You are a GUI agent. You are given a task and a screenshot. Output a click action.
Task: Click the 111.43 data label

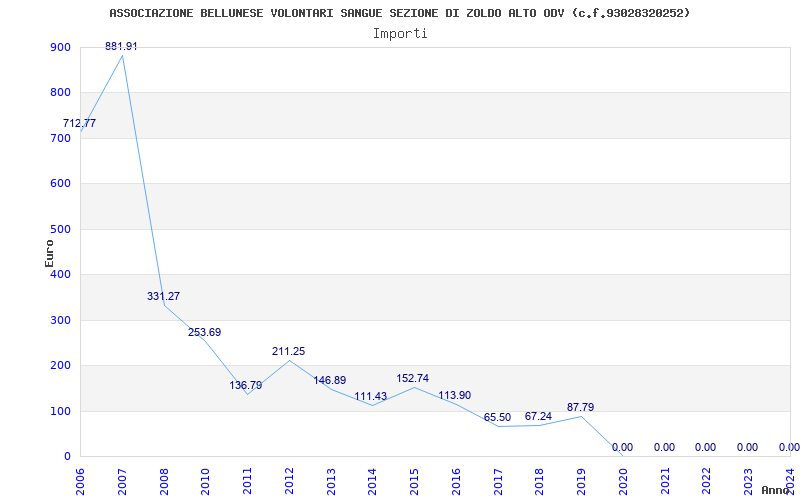coord(370,396)
